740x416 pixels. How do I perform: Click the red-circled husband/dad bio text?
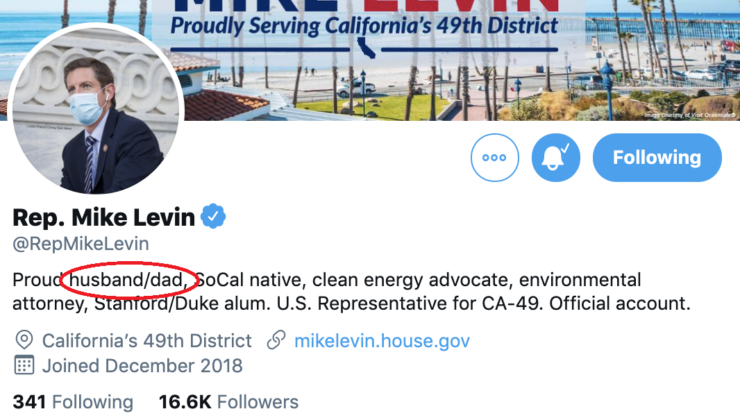coord(125,280)
